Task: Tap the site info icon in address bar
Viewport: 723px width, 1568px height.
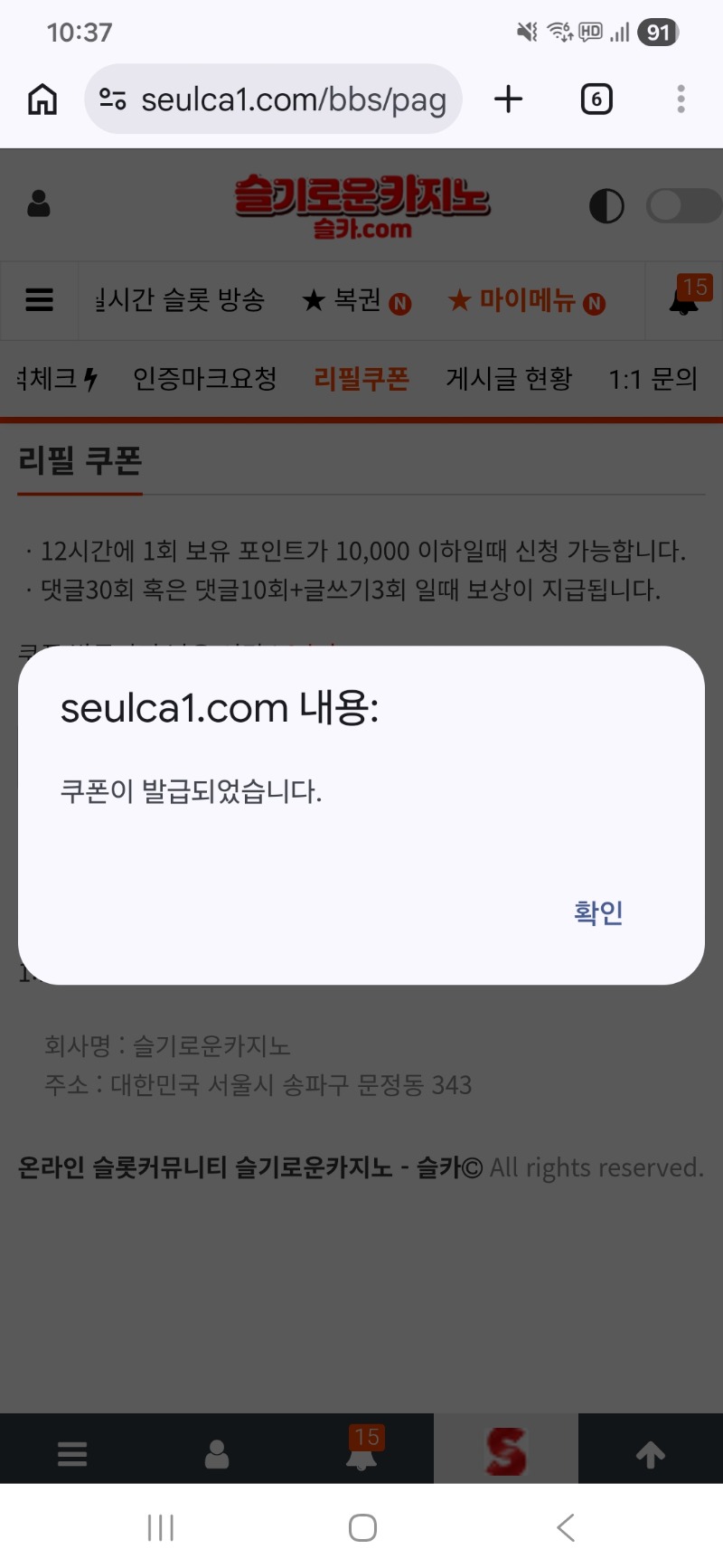Action: click(x=113, y=99)
